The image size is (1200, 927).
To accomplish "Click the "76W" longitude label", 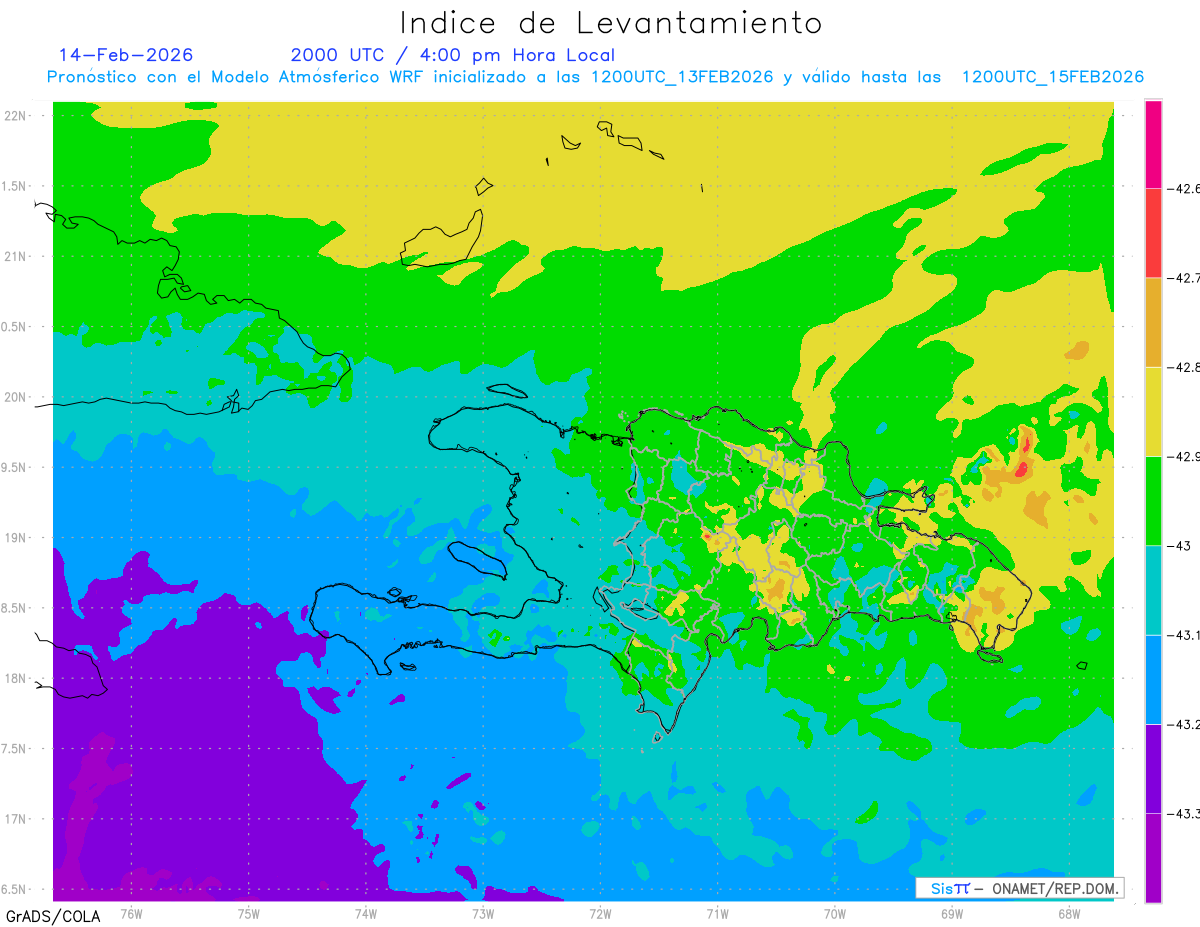I will point(131,914).
